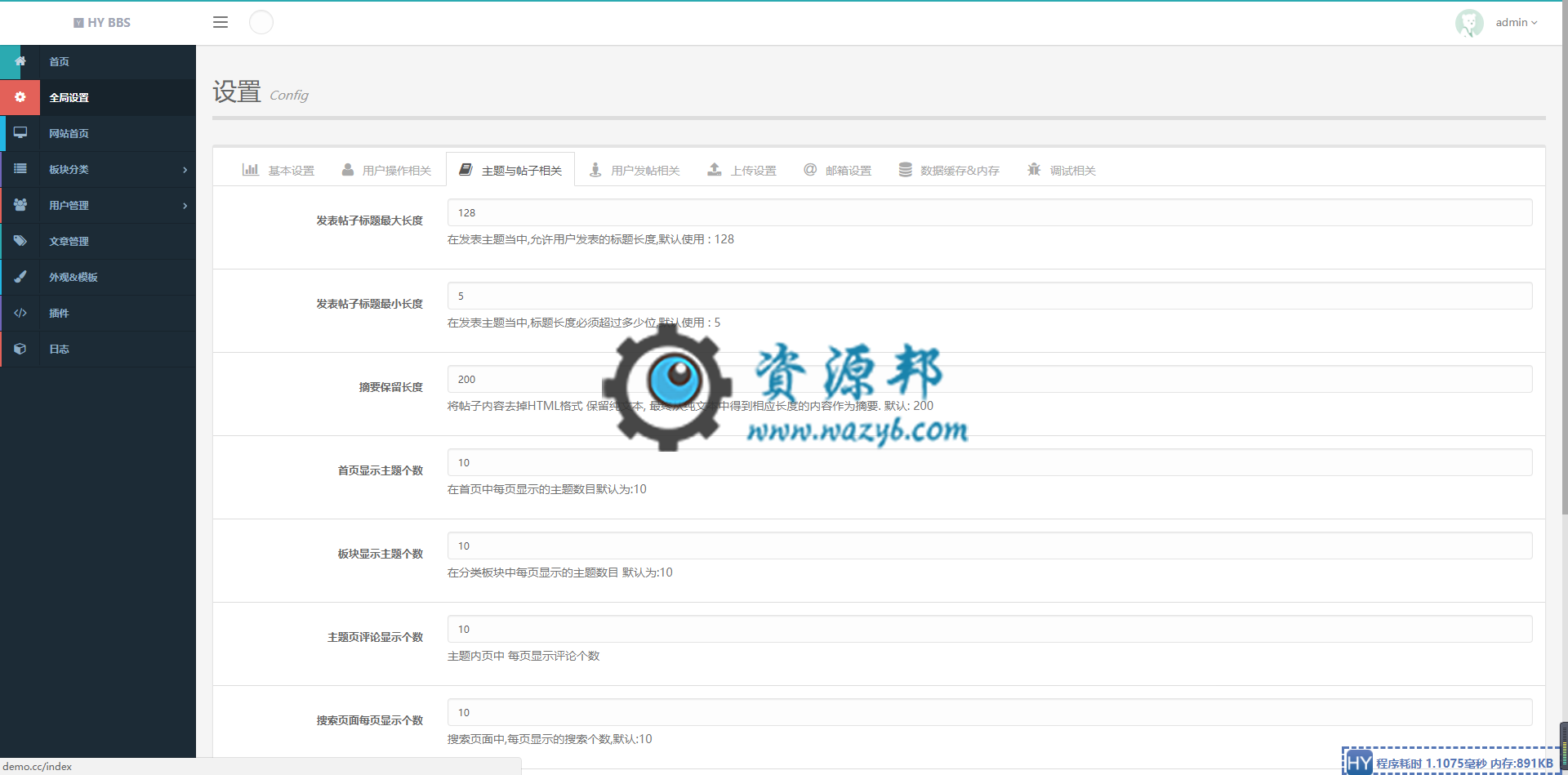Open 首页 in the sidebar
1568x775 pixels.
tap(98, 61)
